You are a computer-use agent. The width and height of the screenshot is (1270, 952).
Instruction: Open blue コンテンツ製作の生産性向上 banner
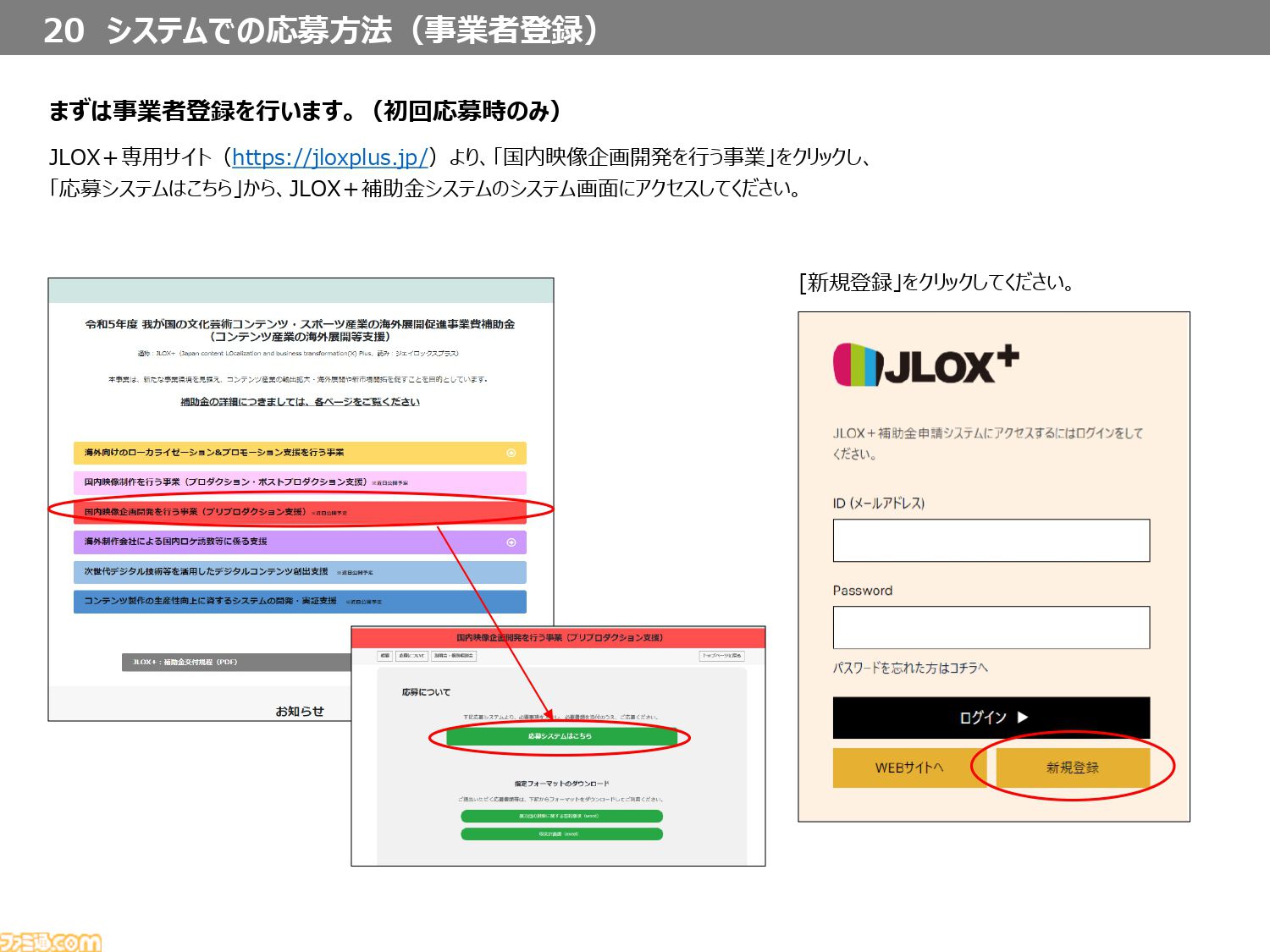[x=300, y=602]
